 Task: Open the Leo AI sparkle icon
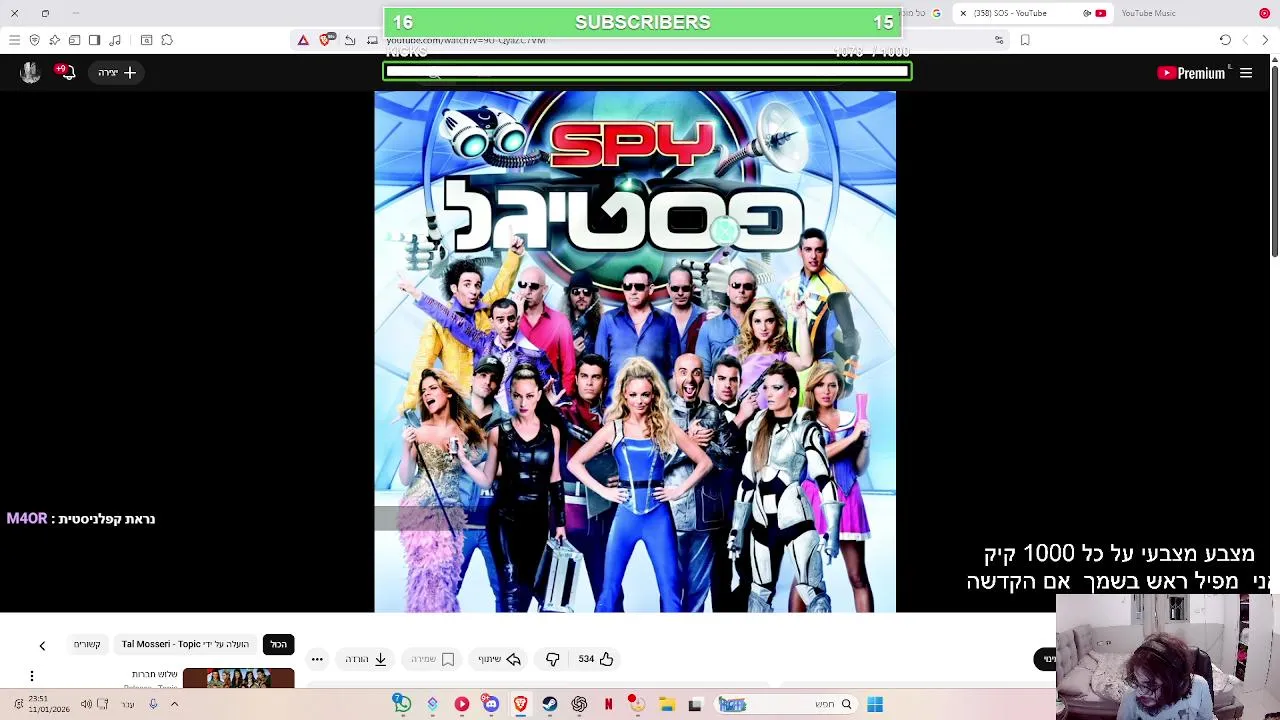pyautogui.click(x=54, y=40)
